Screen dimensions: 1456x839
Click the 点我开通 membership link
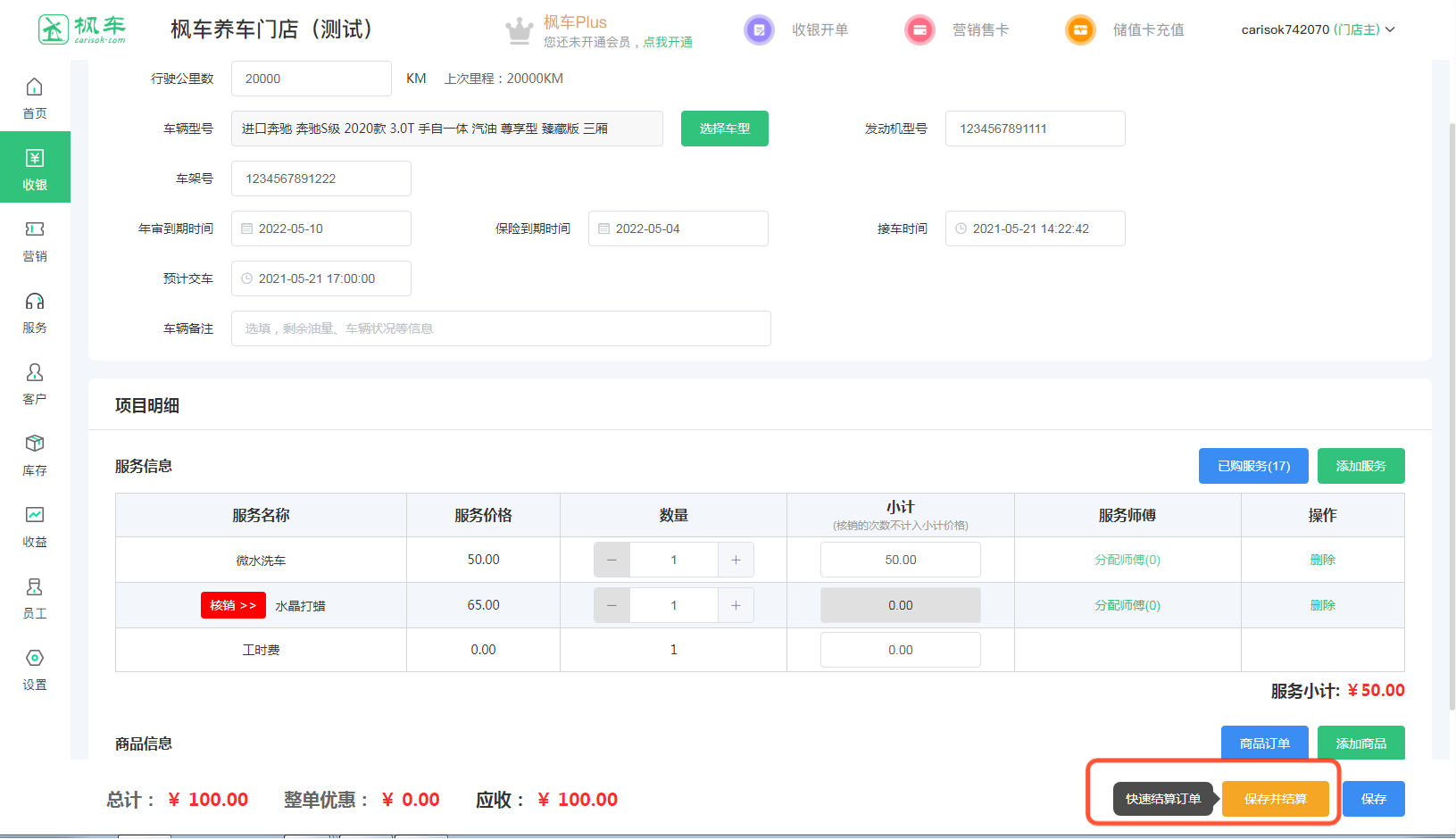tap(668, 42)
